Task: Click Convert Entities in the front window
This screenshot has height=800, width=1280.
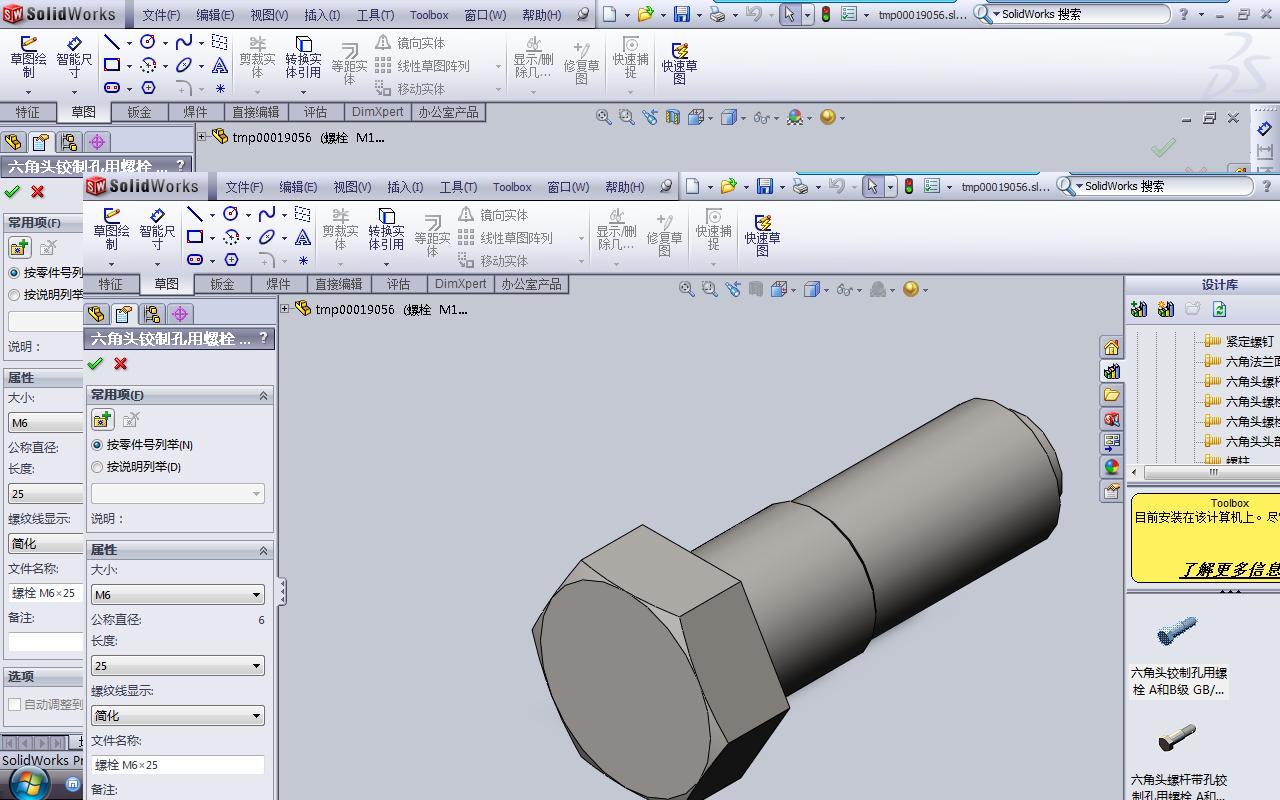Action: (386, 230)
